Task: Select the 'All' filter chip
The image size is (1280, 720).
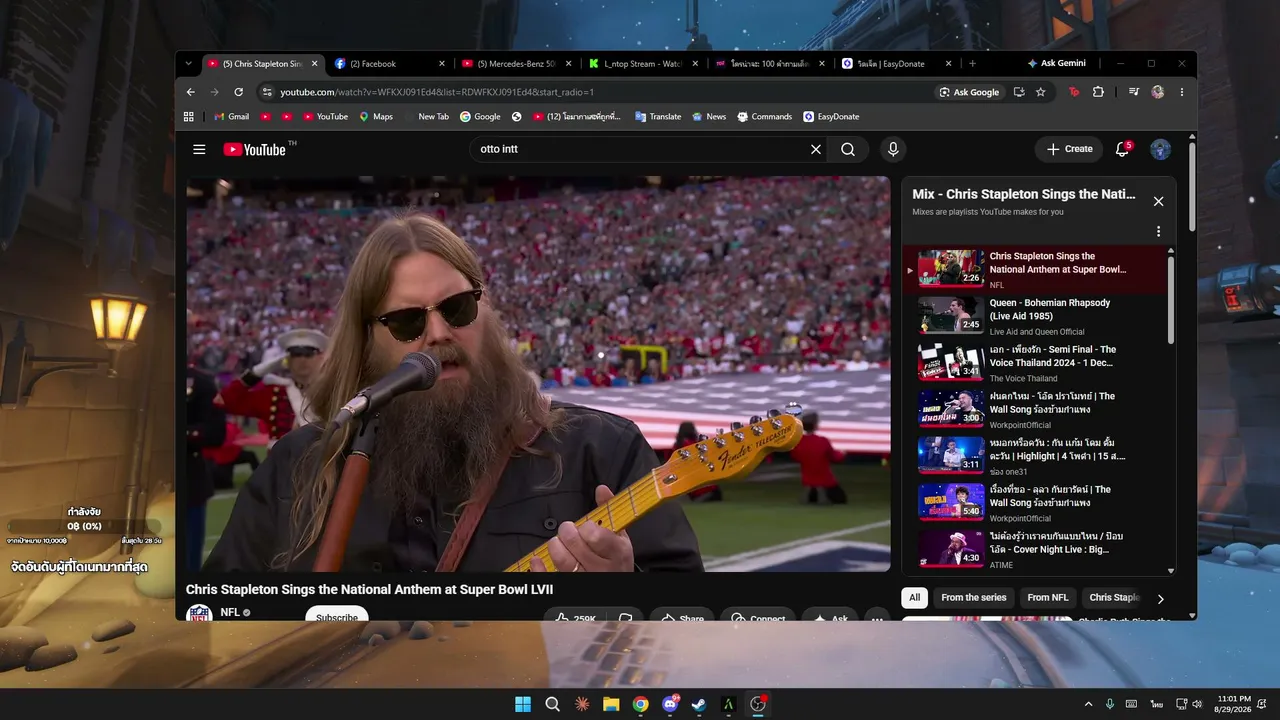Action: [914, 598]
